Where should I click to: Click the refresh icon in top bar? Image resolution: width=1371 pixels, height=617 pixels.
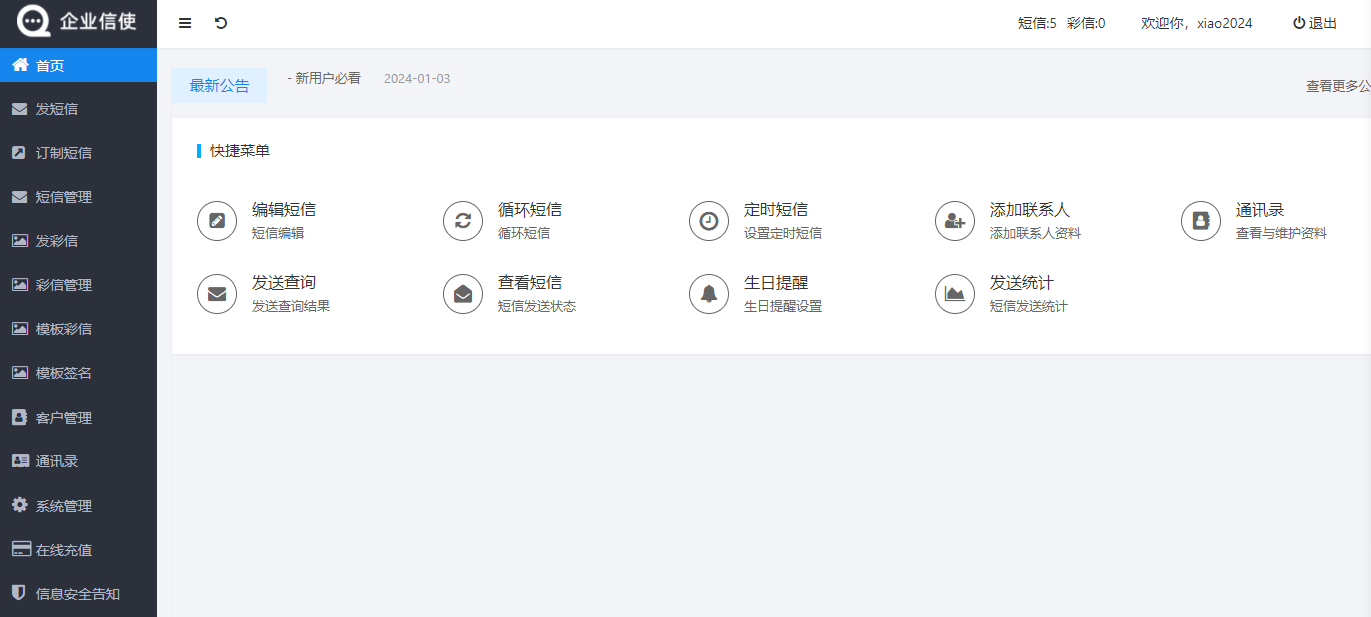[221, 23]
